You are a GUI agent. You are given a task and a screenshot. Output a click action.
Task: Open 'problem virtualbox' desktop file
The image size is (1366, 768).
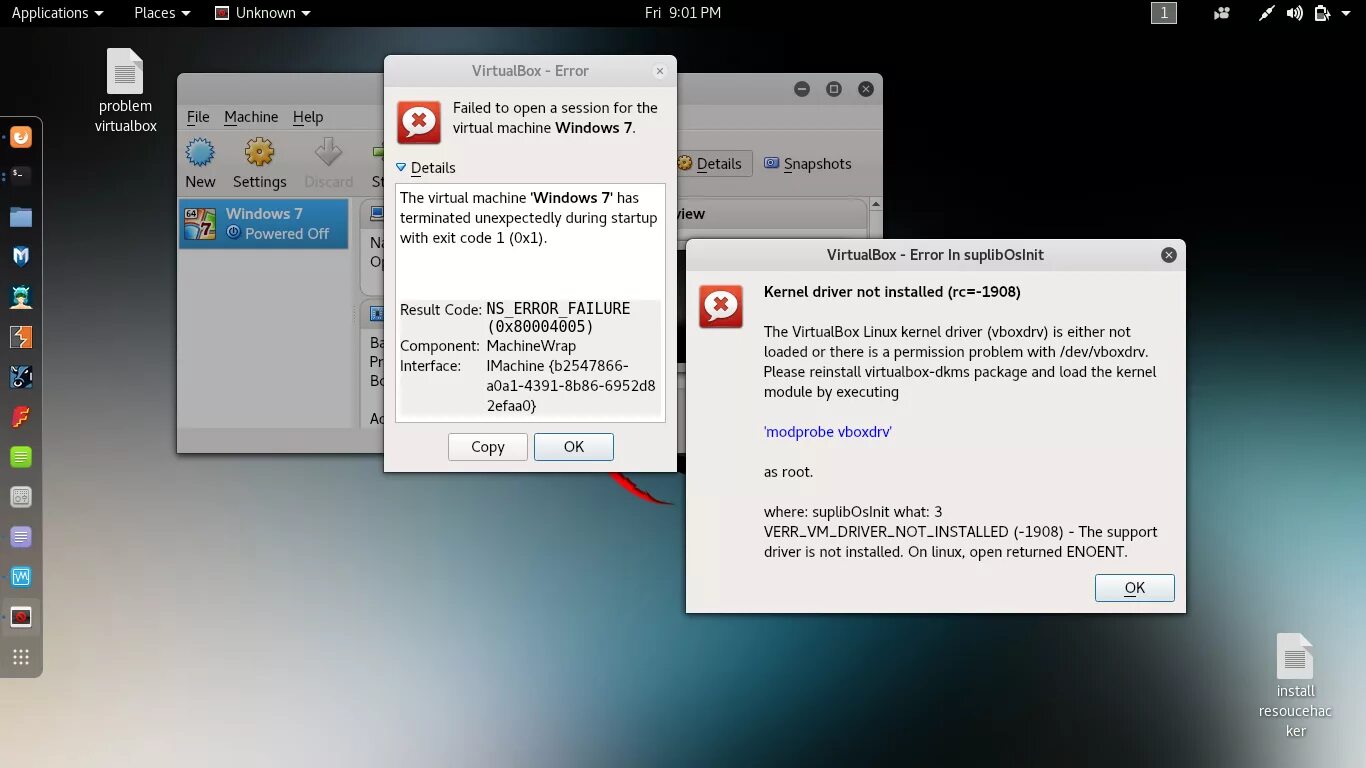[x=125, y=91]
